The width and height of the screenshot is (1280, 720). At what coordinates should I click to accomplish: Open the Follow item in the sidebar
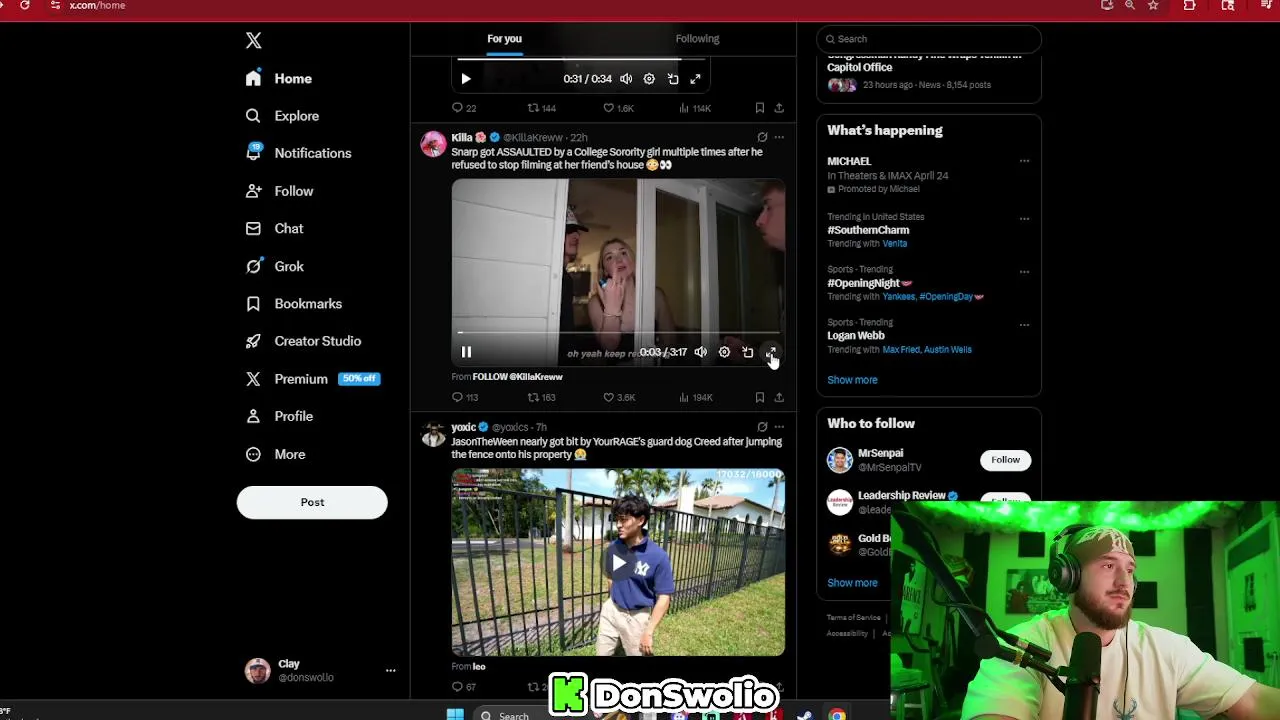click(x=279, y=191)
